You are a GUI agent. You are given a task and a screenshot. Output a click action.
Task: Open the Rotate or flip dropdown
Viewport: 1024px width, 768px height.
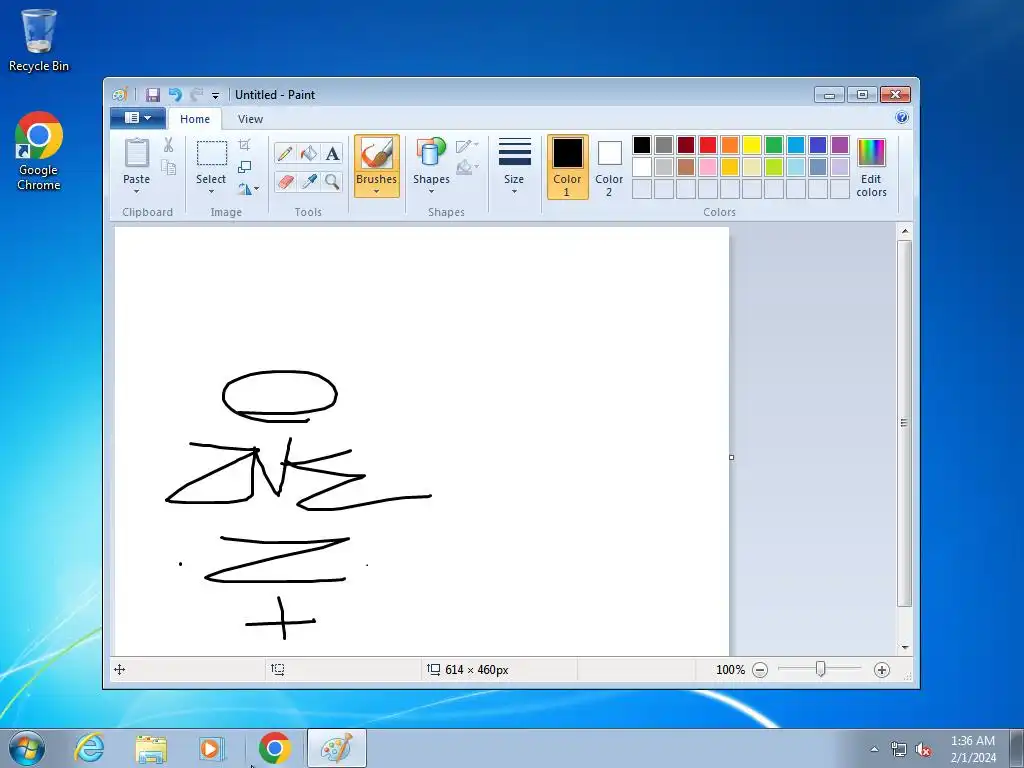[x=248, y=189]
